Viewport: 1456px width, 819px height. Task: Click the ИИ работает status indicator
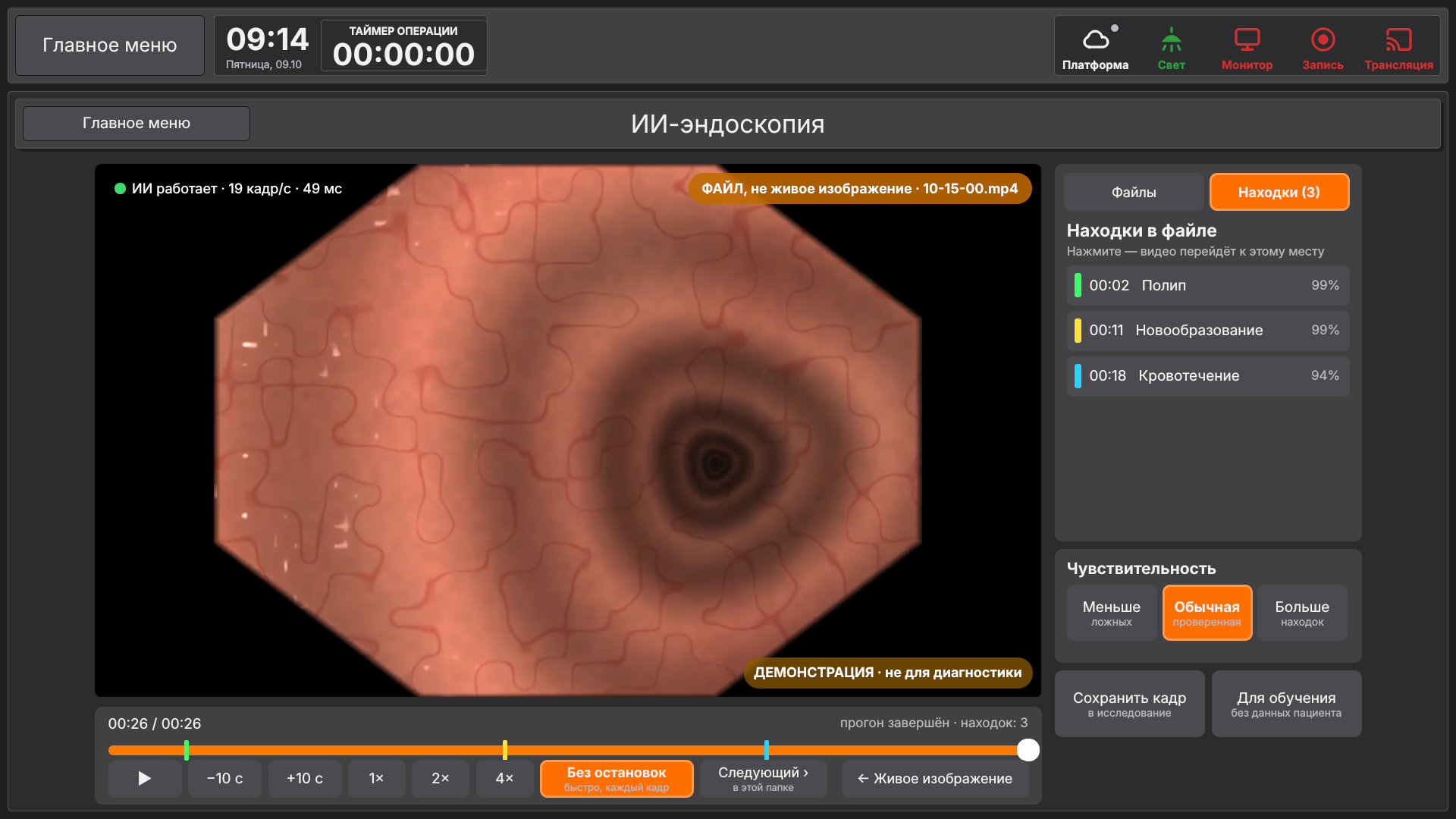click(228, 189)
